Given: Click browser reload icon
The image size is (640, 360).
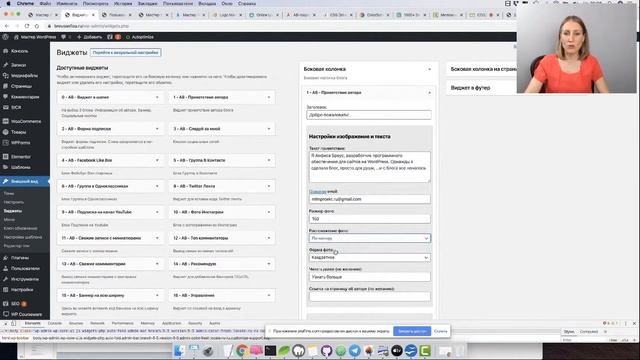Looking at the screenshot, I should pyautogui.click(x=27, y=26).
